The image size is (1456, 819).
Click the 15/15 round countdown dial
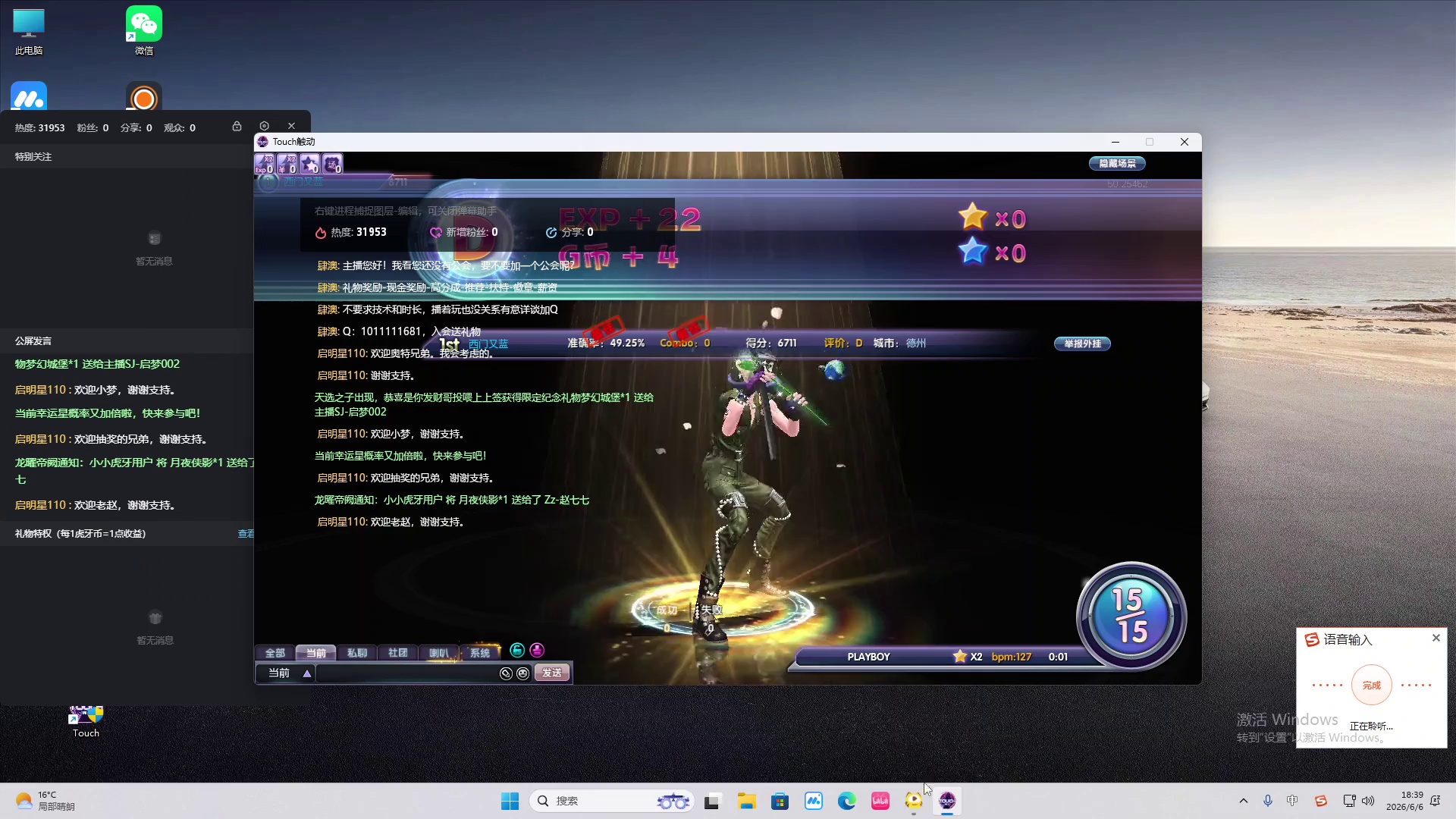coord(1131,616)
